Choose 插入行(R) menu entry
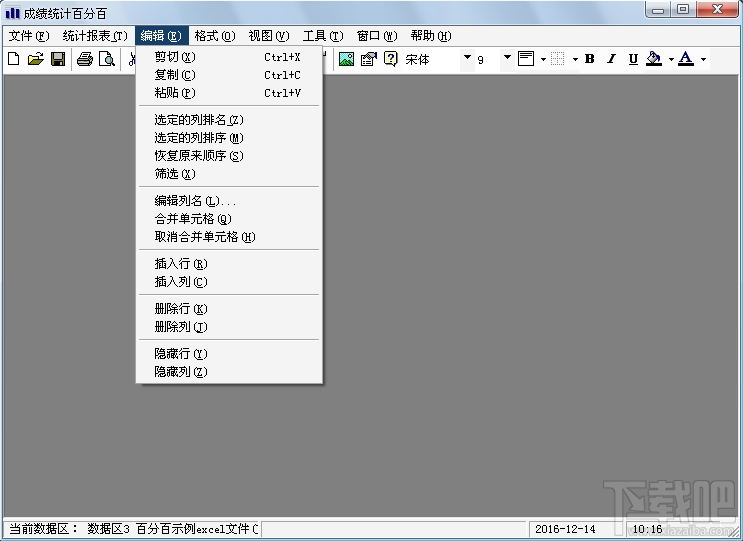Screen dimensions: 743x541 tap(229, 264)
